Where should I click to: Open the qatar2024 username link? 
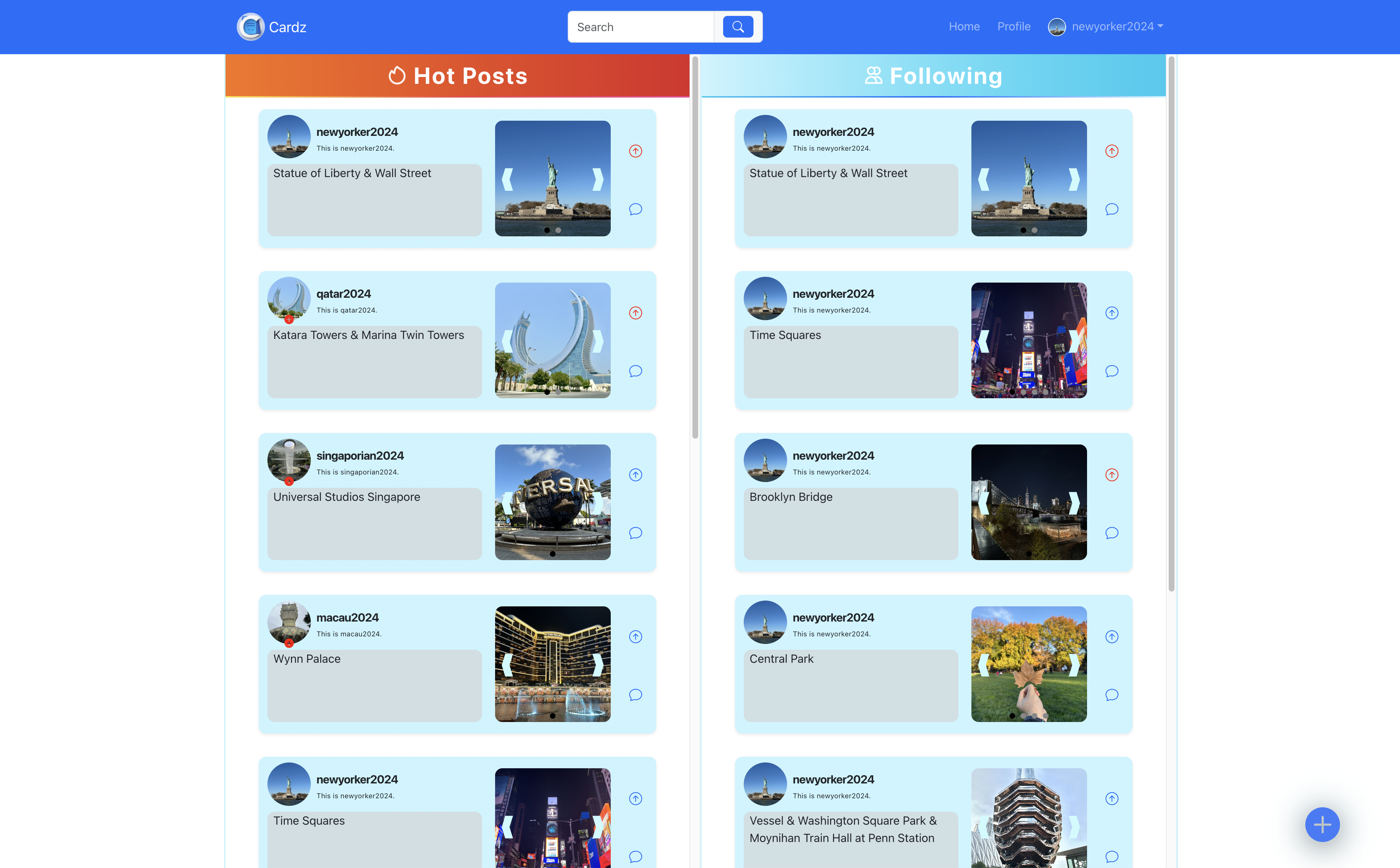(x=343, y=293)
